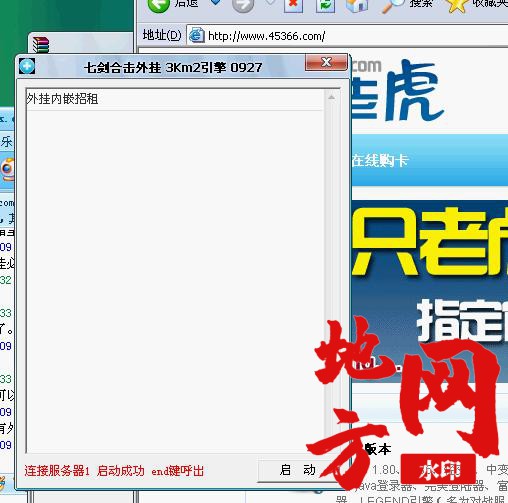Click the 外挂内嵌招租 text line
508x503 pixels.
point(62,99)
